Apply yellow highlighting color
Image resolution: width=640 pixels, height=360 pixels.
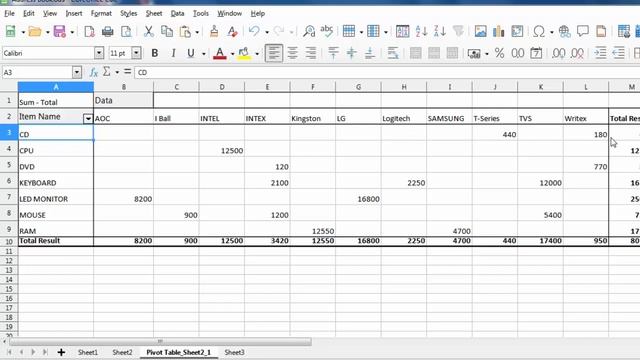click(x=244, y=53)
